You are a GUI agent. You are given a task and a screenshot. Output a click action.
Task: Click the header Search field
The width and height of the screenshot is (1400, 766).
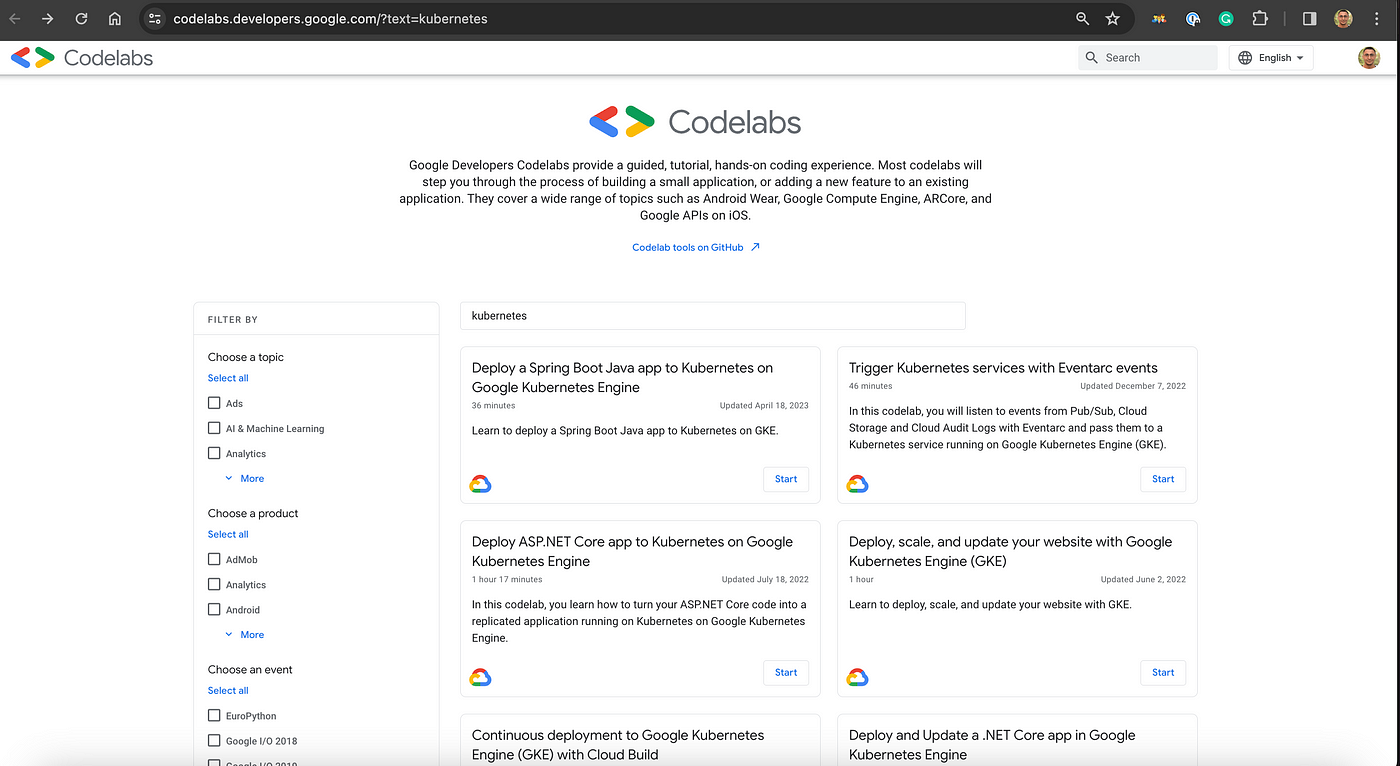[1148, 58]
